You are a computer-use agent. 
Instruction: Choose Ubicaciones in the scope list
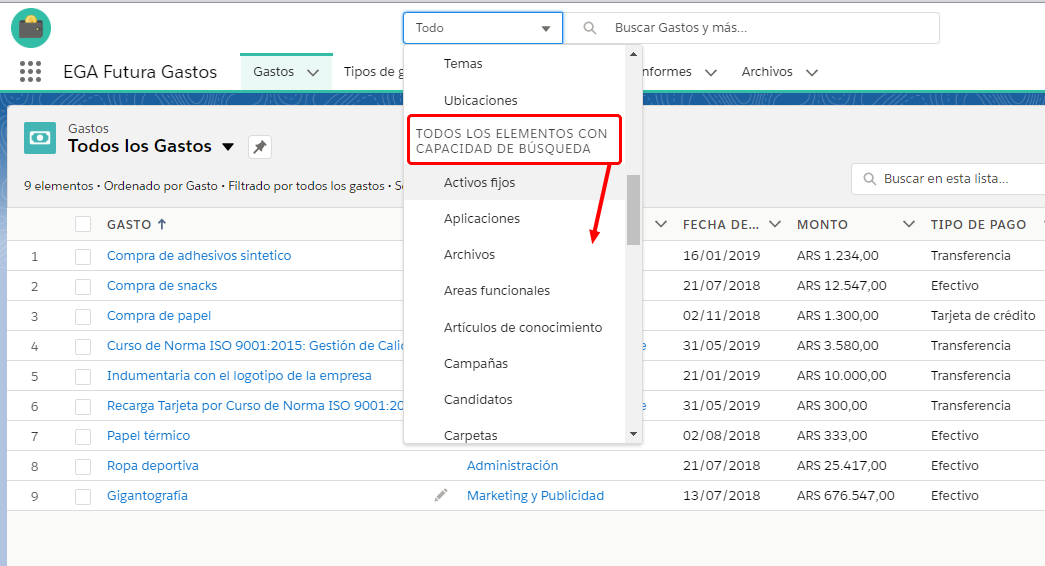[515, 101]
